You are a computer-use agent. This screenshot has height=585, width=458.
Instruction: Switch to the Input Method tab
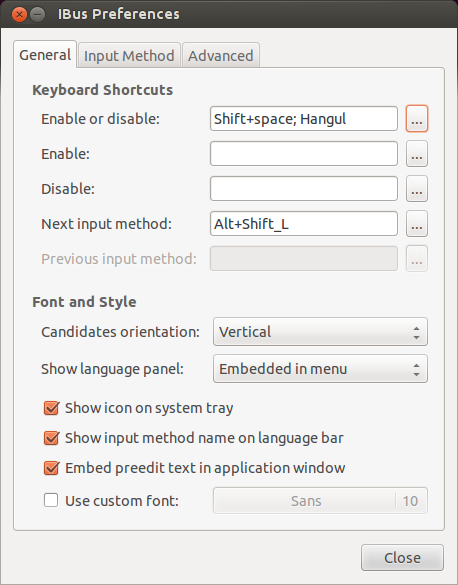point(129,56)
